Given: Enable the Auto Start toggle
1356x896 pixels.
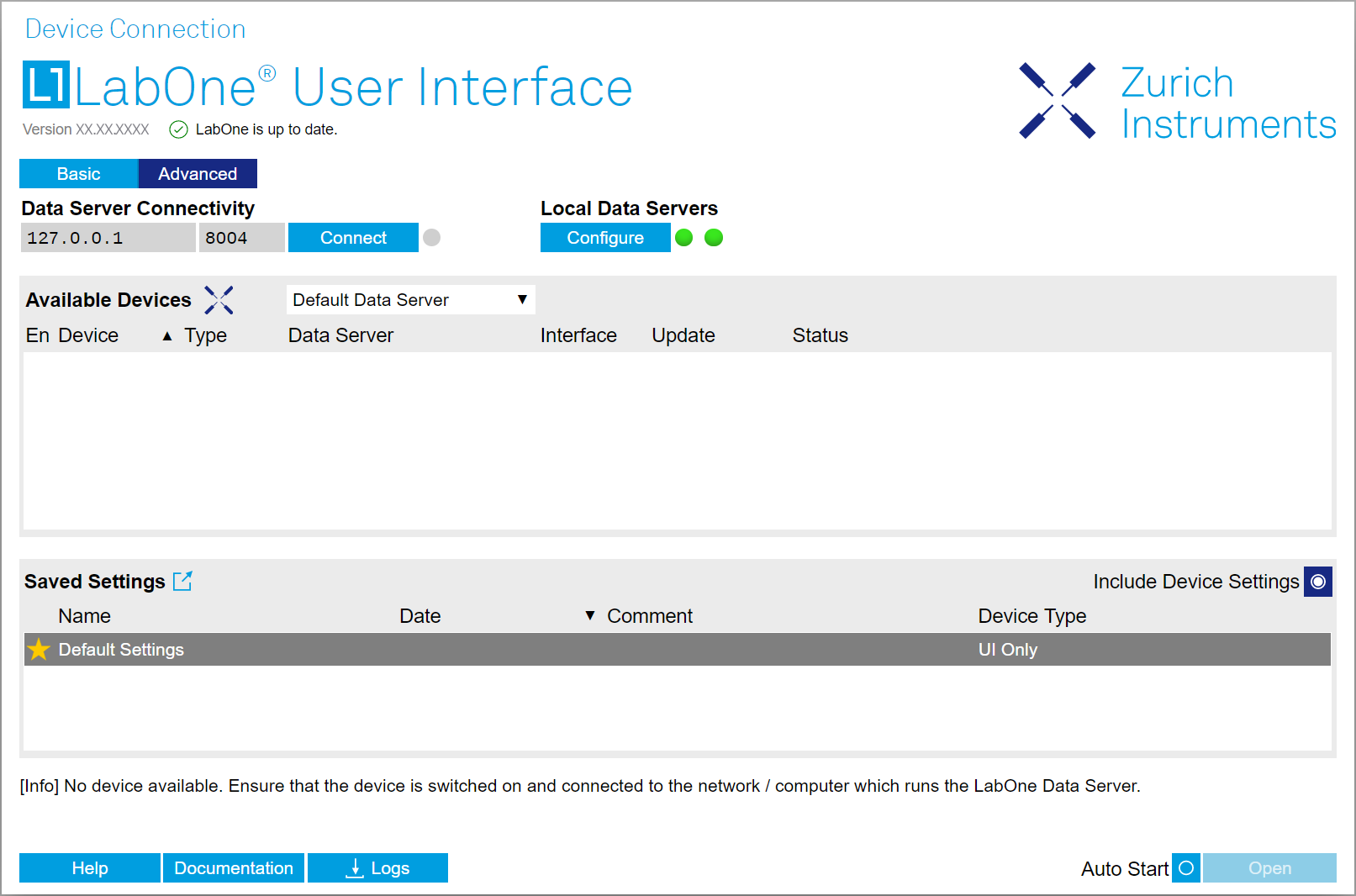Looking at the screenshot, I should click(1185, 868).
